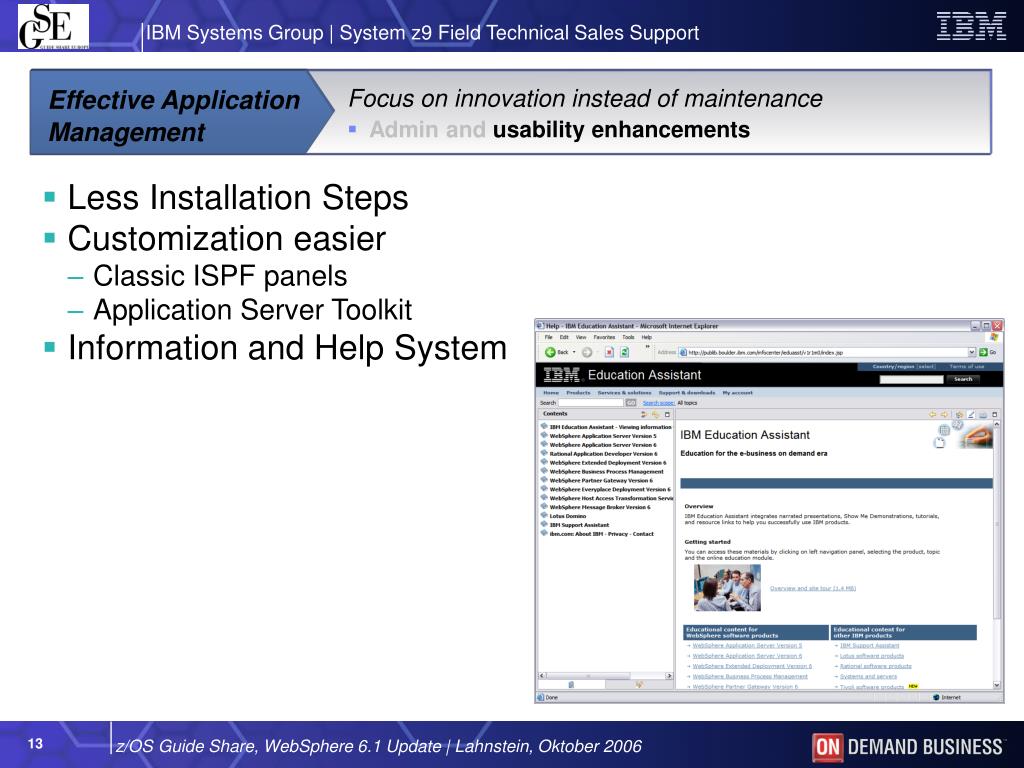Image resolution: width=1024 pixels, height=768 pixels.
Task: Click the Search Results tab icon at pane bottom
Action: click(639, 685)
